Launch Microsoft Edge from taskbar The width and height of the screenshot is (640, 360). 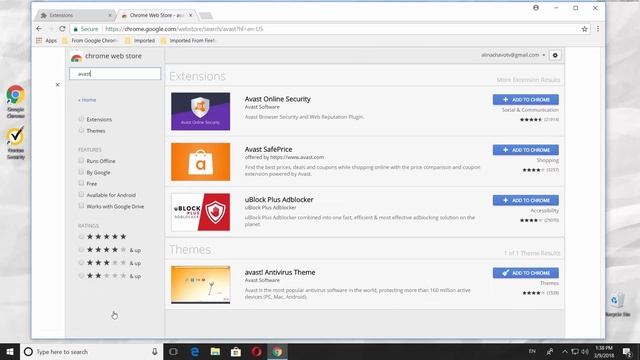coord(195,351)
